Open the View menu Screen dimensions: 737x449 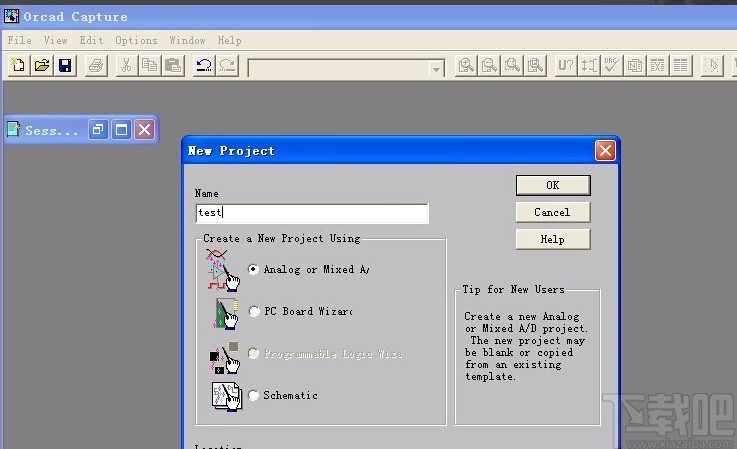[55, 40]
